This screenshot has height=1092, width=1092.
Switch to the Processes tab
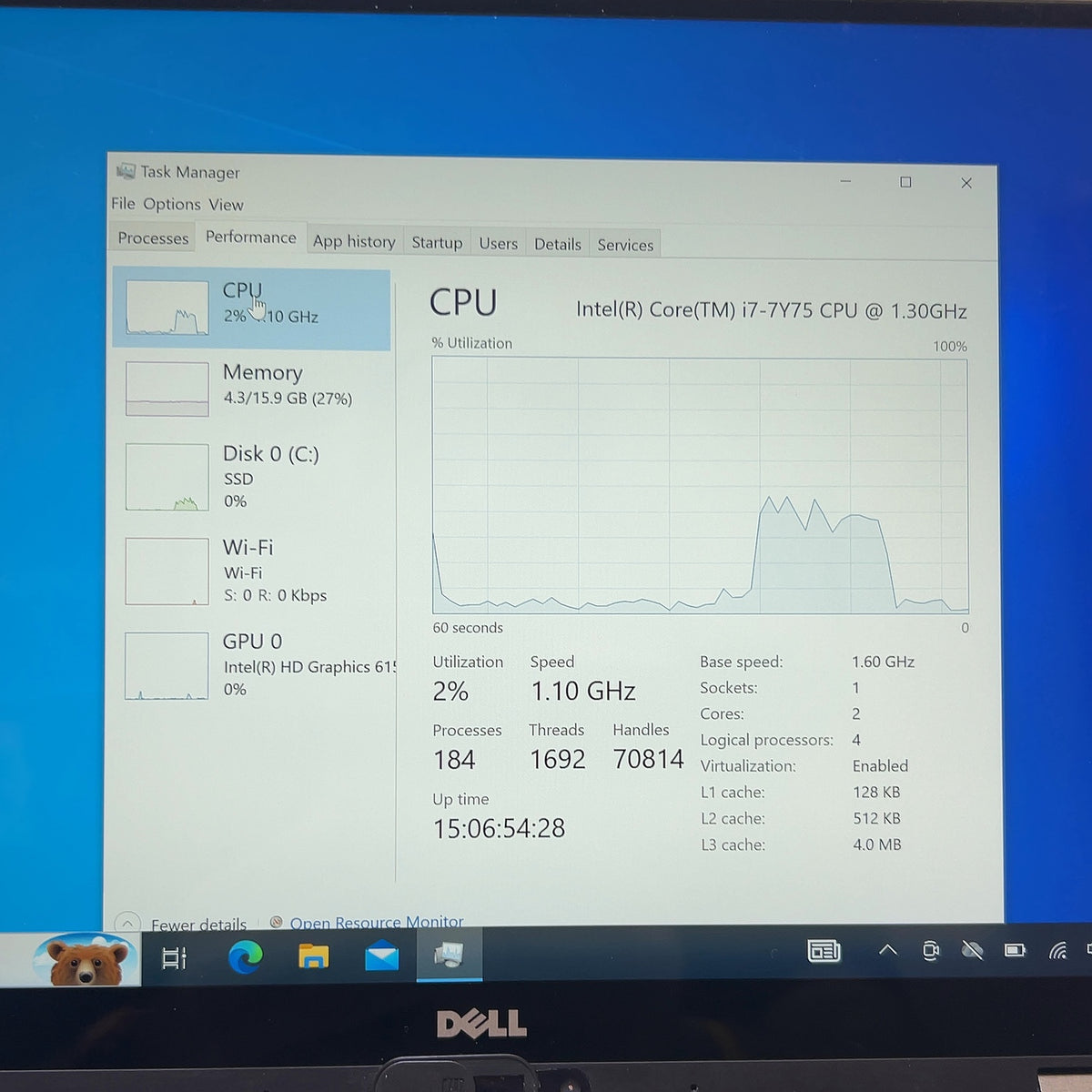(x=153, y=238)
